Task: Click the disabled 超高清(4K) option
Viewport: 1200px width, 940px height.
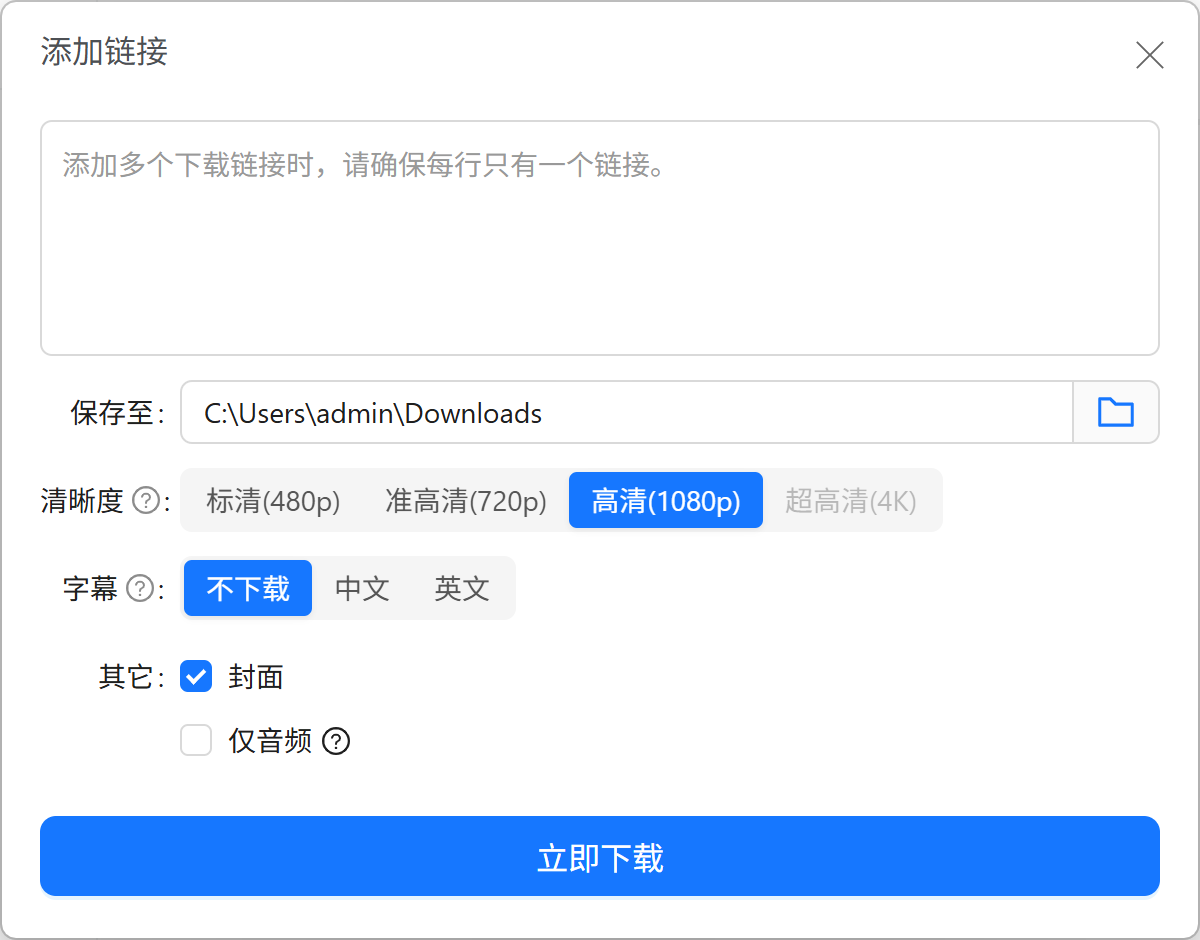Action: pos(853,500)
